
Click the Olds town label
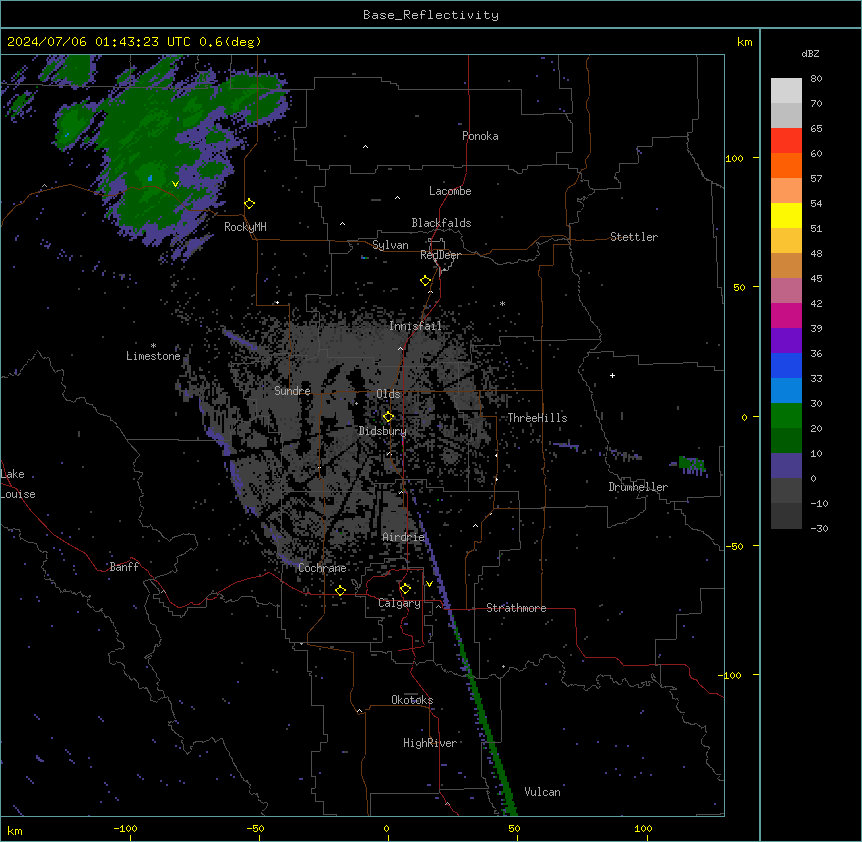tap(388, 394)
